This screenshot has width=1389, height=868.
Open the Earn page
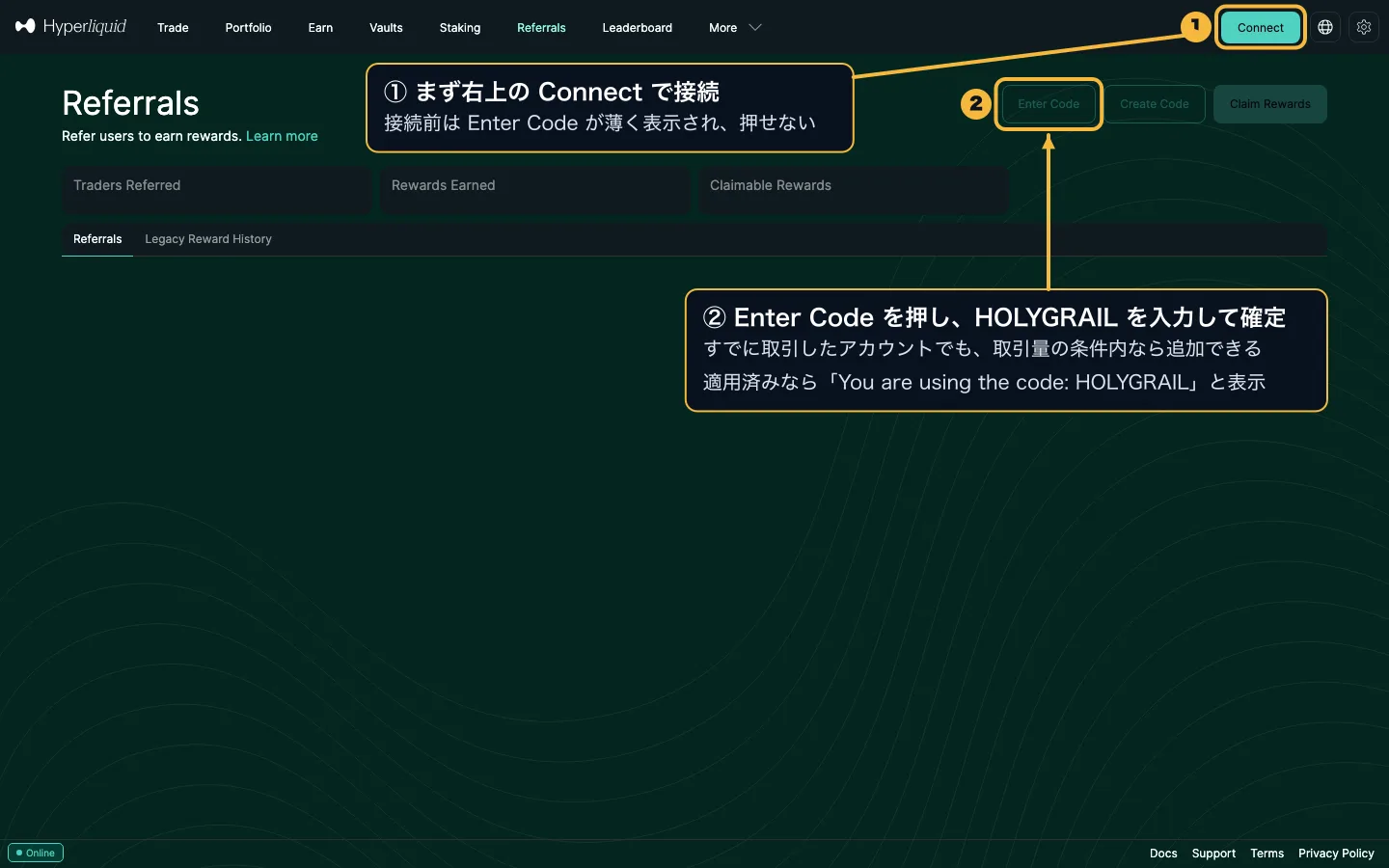coord(320,28)
